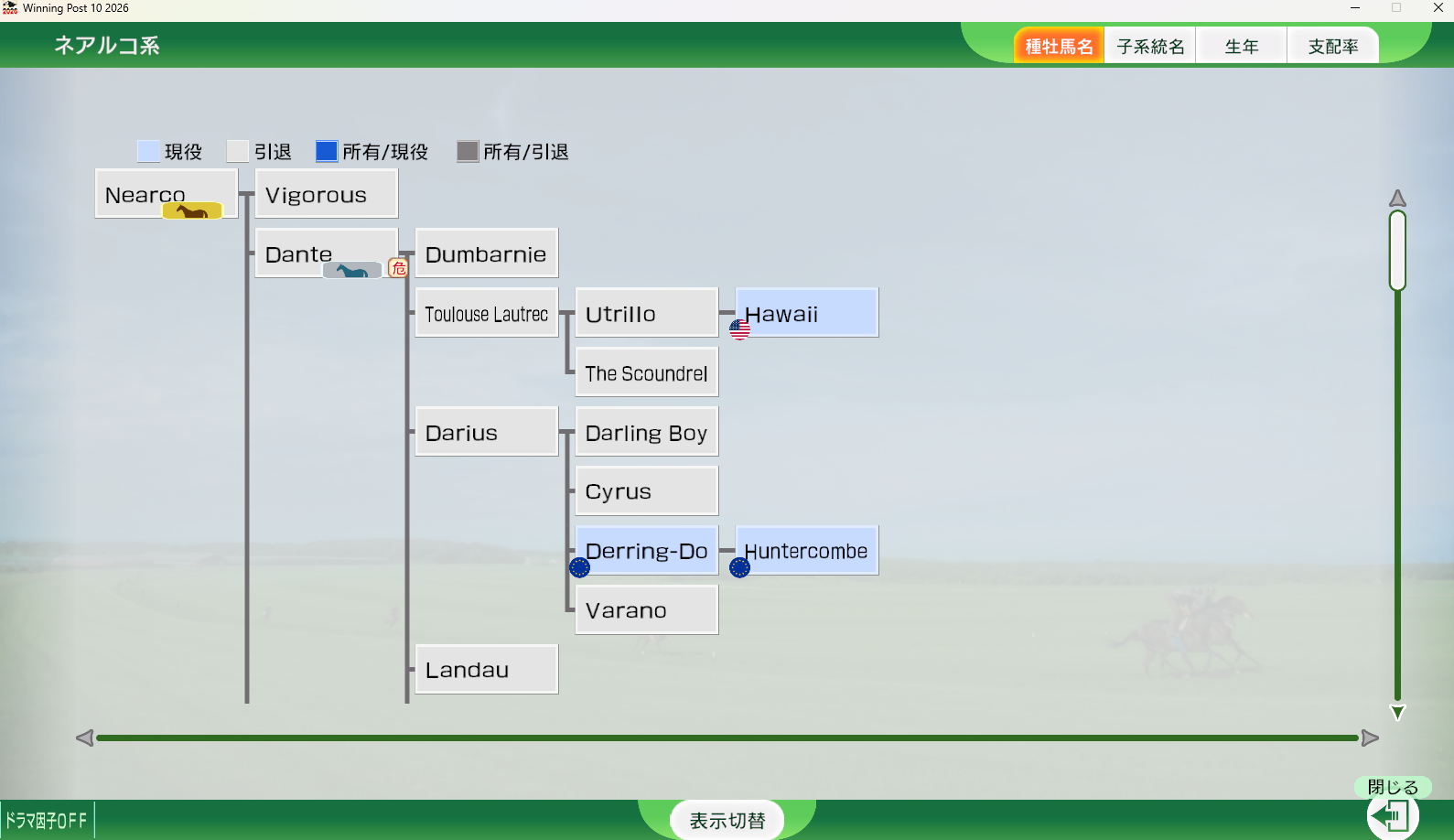The image size is (1454, 840).
Task: Select the Dumbarnie node
Action: tap(487, 253)
